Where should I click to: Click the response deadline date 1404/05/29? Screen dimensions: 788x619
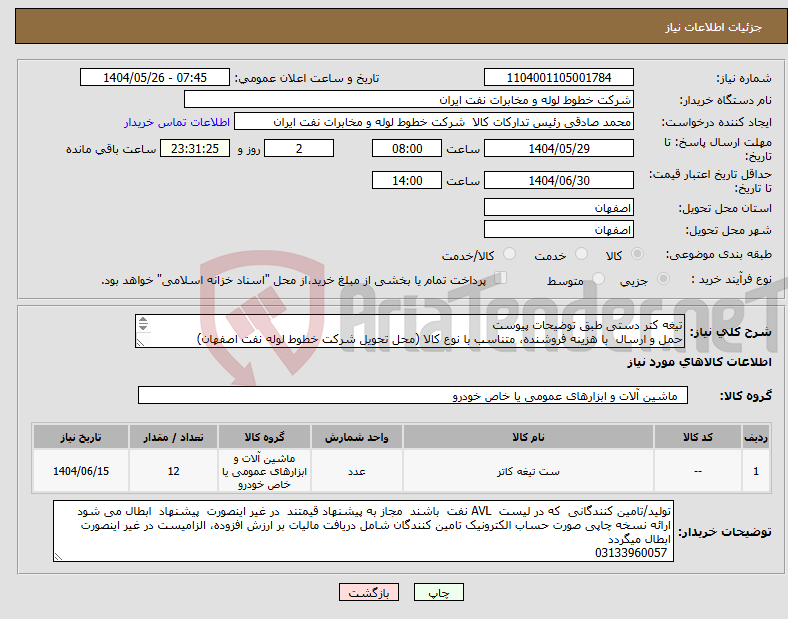tap(559, 148)
